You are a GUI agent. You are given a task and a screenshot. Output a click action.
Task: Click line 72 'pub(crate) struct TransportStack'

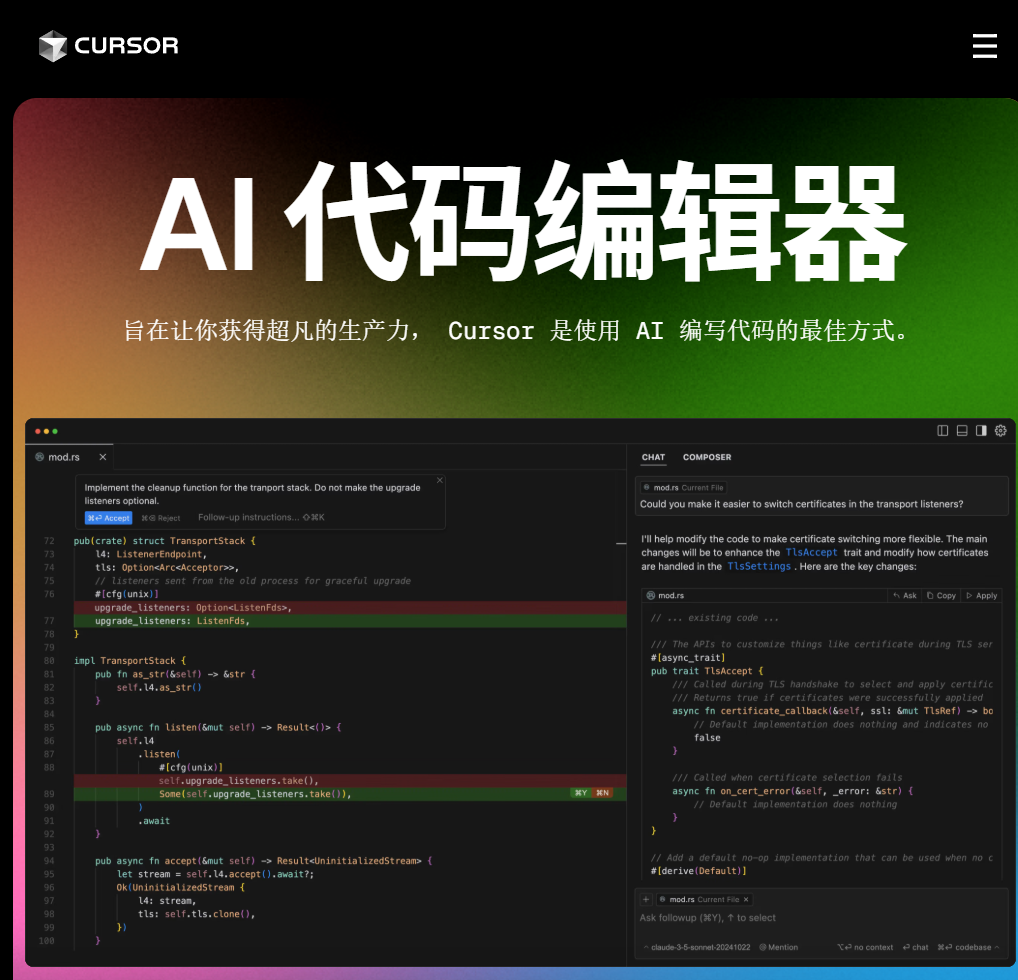[164, 541]
